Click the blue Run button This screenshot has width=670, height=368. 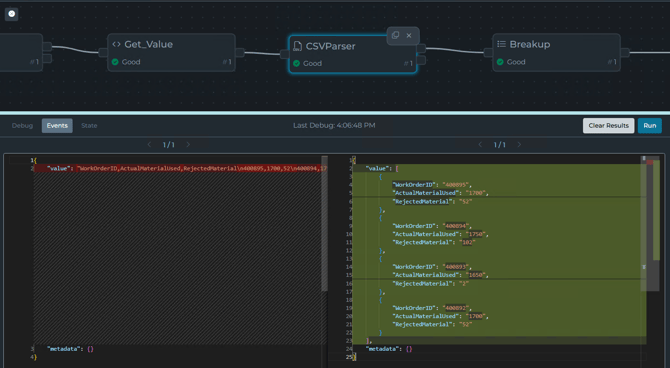point(649,126)
